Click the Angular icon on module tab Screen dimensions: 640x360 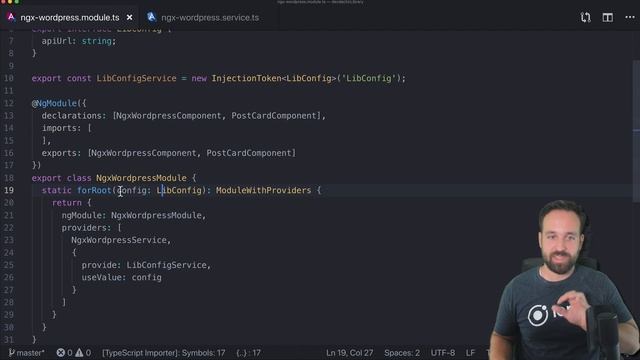[11, 17]
